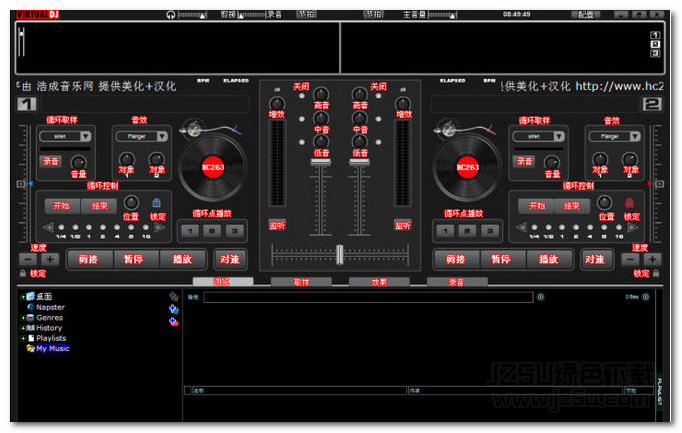
Task: Click deck 2 loop left arrow
Action: click(x=521, y=227)
